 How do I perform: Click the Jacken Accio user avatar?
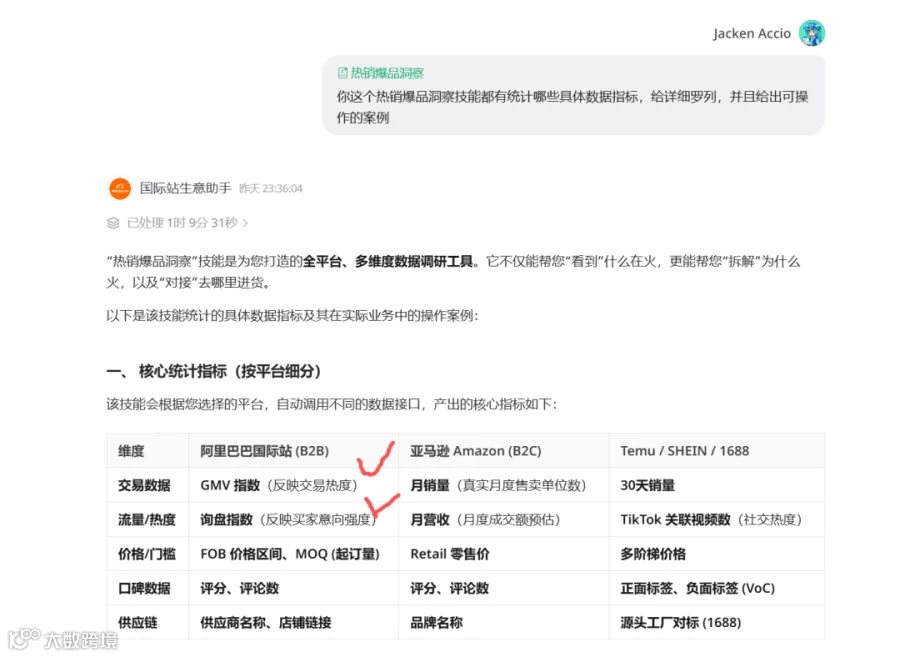click(812, 33)
